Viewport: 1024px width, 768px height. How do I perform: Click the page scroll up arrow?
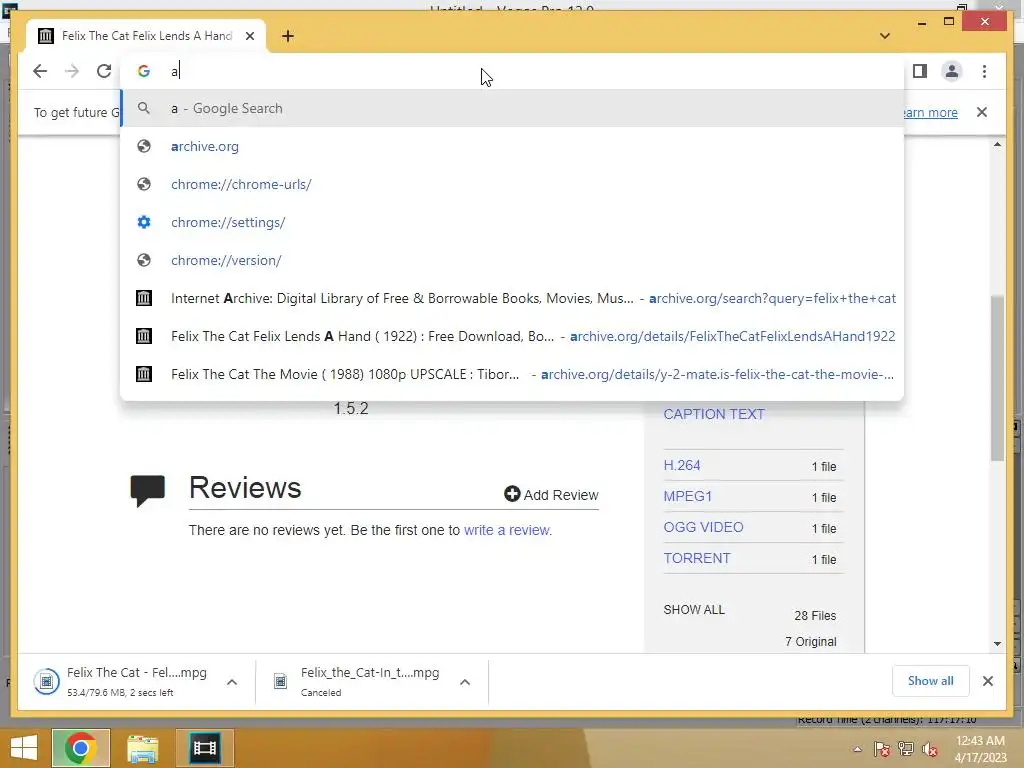click(997, 144)
